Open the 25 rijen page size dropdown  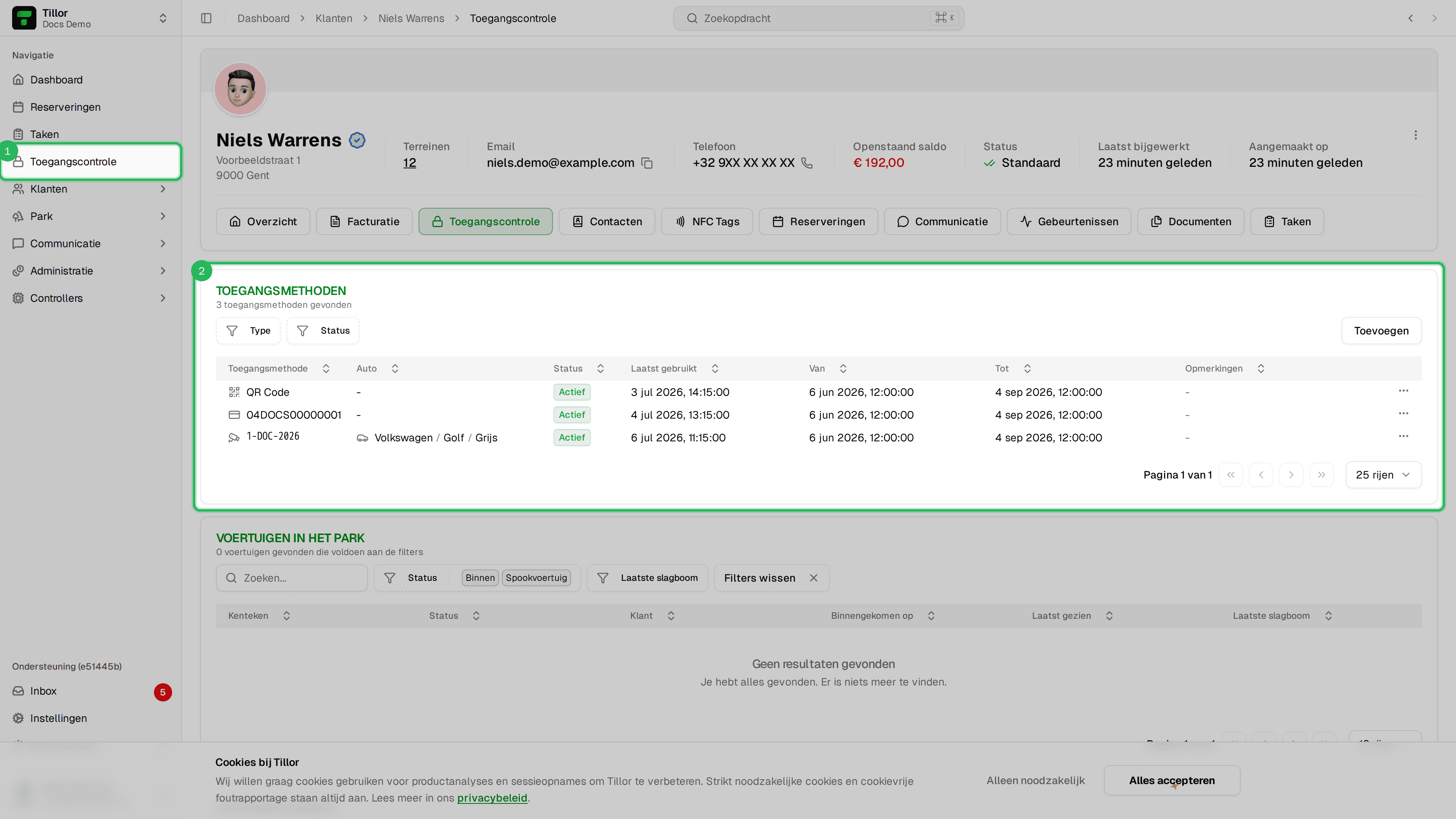(1383, 475)
